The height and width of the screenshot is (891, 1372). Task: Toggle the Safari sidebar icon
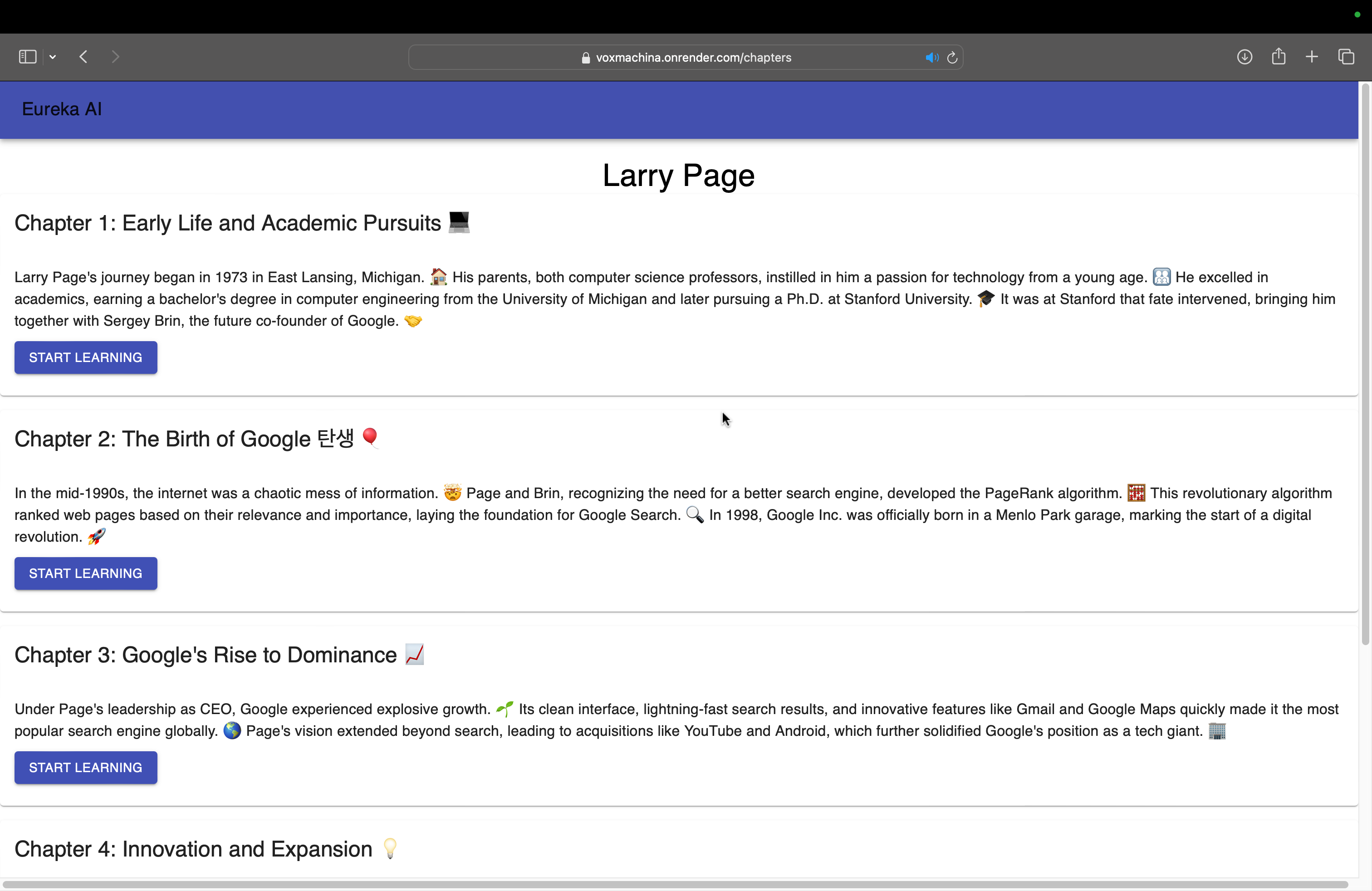click(x=27, y=56)
